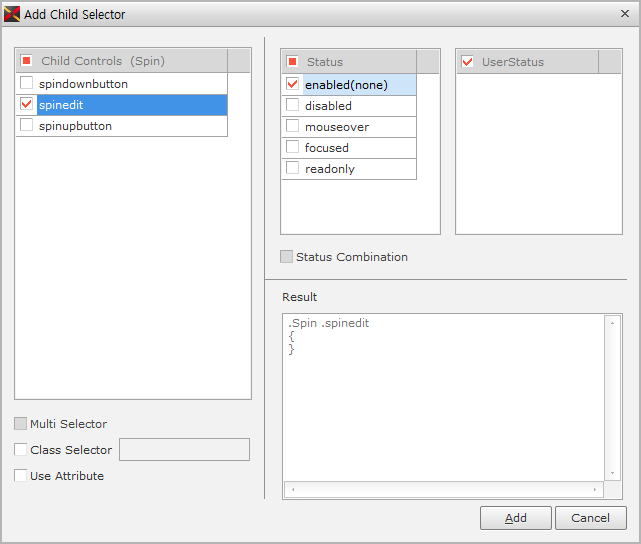Screen dimensions: 641x544
Task: Toggle the Status header checkbox
Action: pos(293,62)
